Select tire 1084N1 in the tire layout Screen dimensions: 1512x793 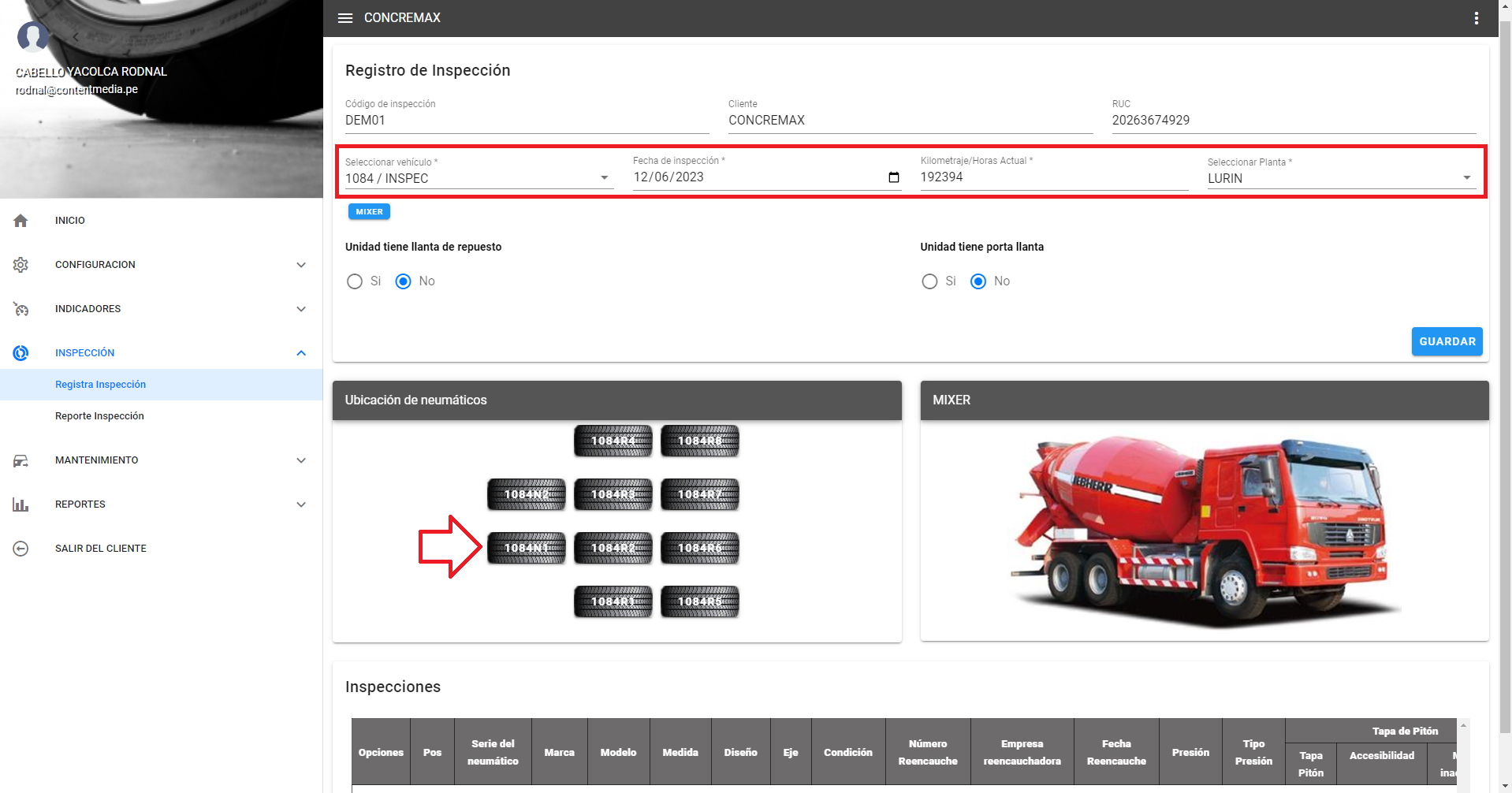(x=527, y=548)
